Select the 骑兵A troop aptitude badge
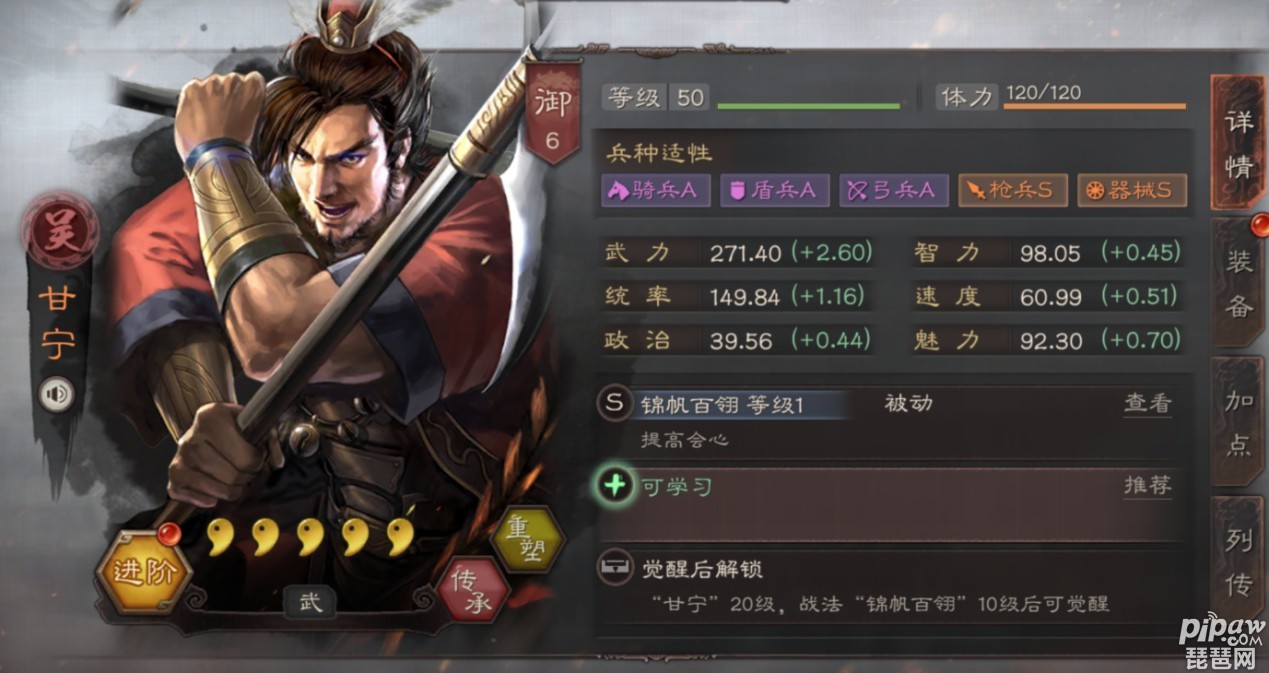Screen dimensions: 1269x673 click(x=655, y=190)
